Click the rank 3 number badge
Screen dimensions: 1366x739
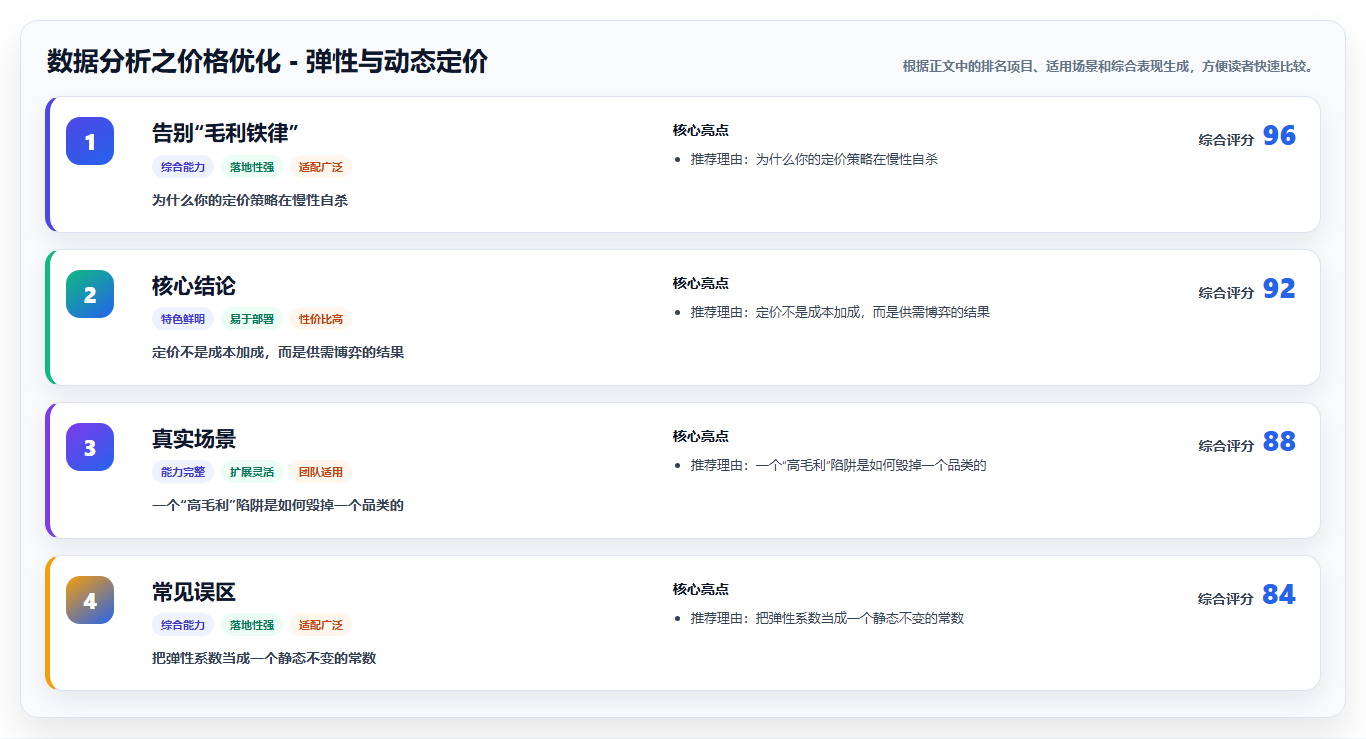point(90,447)
